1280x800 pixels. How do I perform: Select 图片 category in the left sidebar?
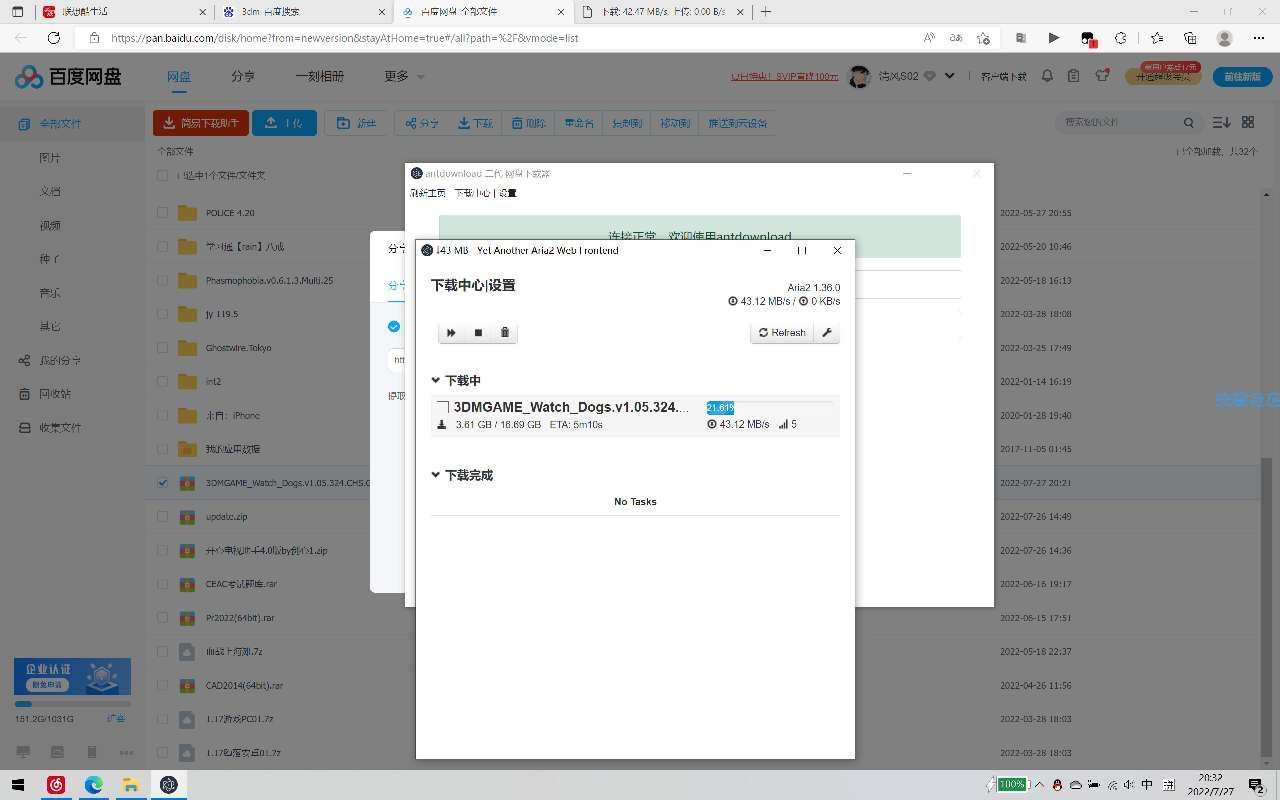(50, 158)
